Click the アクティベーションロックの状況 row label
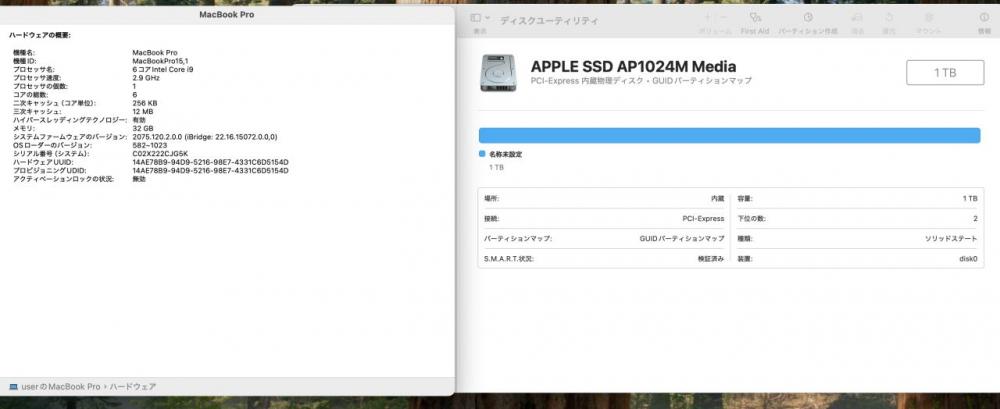This screenshot has height=409, width=1000. pos(63,179)
